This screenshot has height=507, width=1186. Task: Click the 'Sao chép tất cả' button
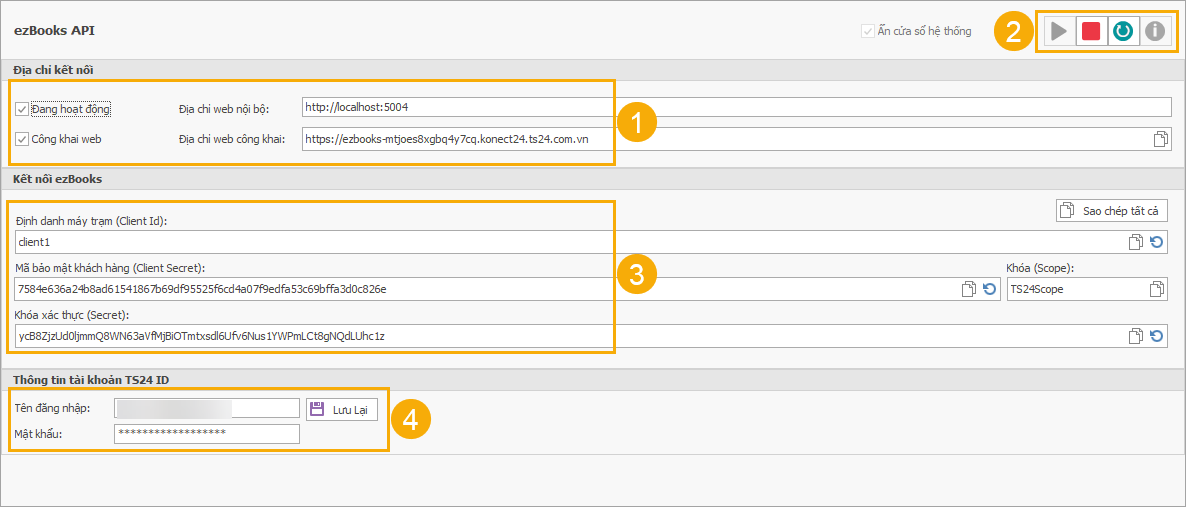pos(1111,210)
